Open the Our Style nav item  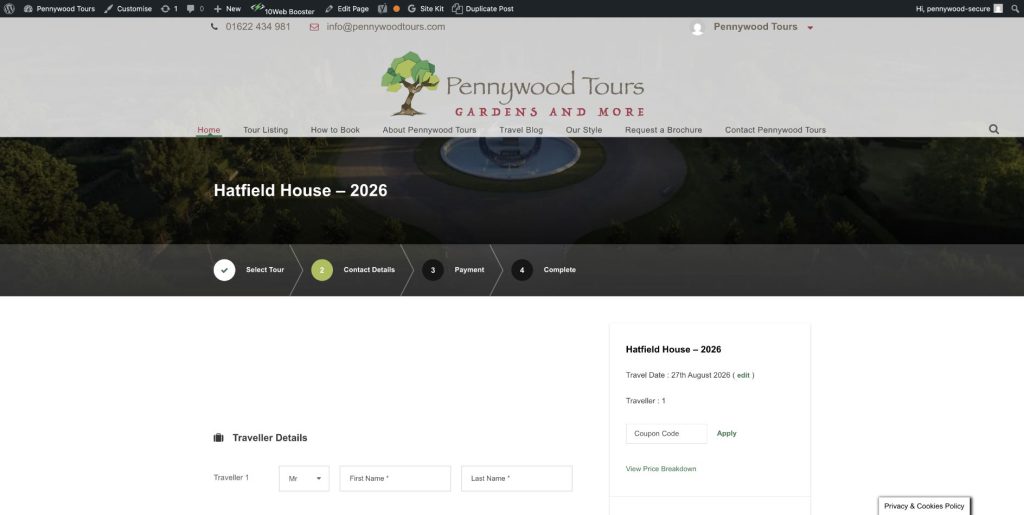(584, 130)
